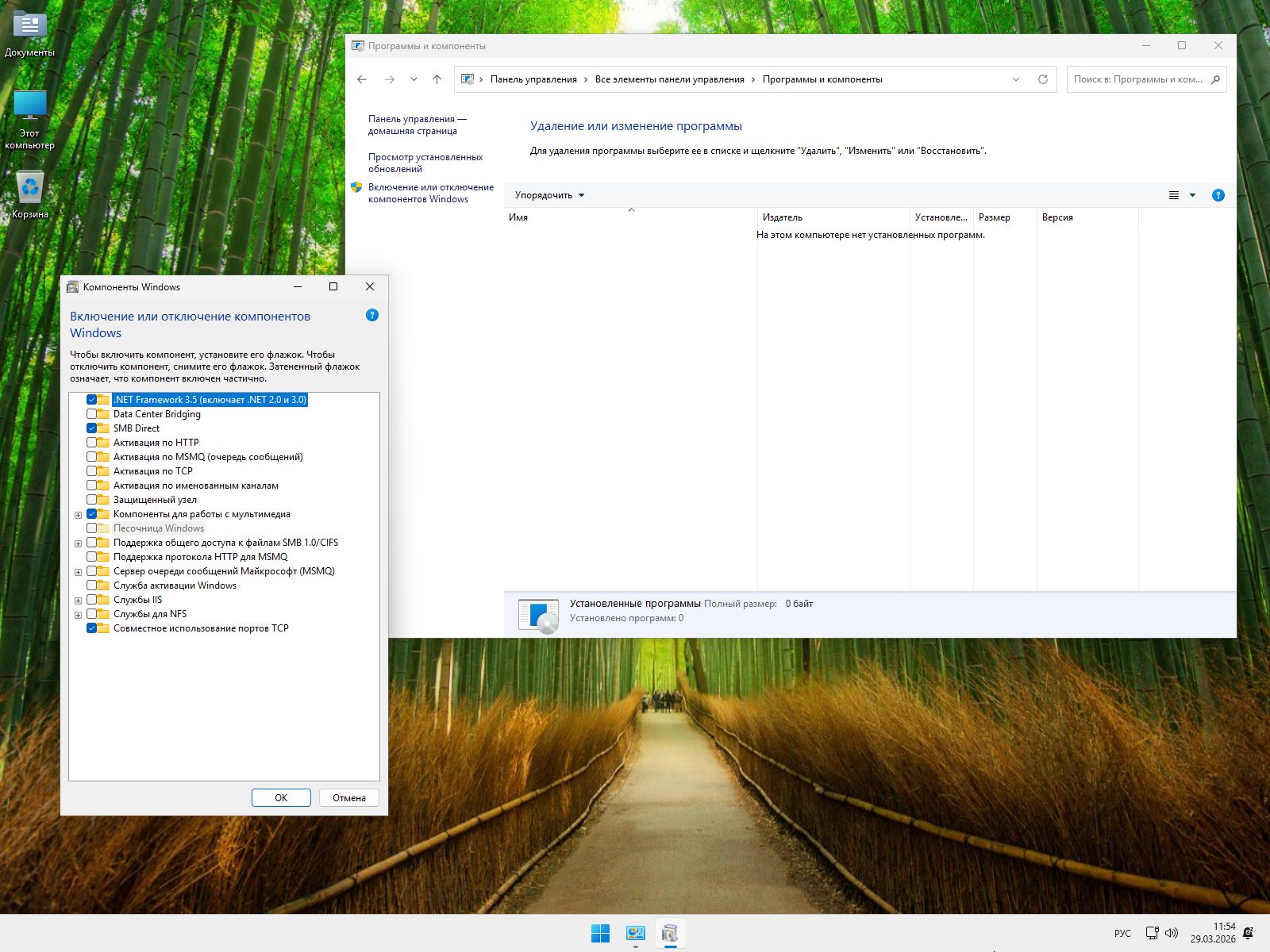Click the Back navigation arrow
The height and width of the screenshot is (952, 1270).
362,79
